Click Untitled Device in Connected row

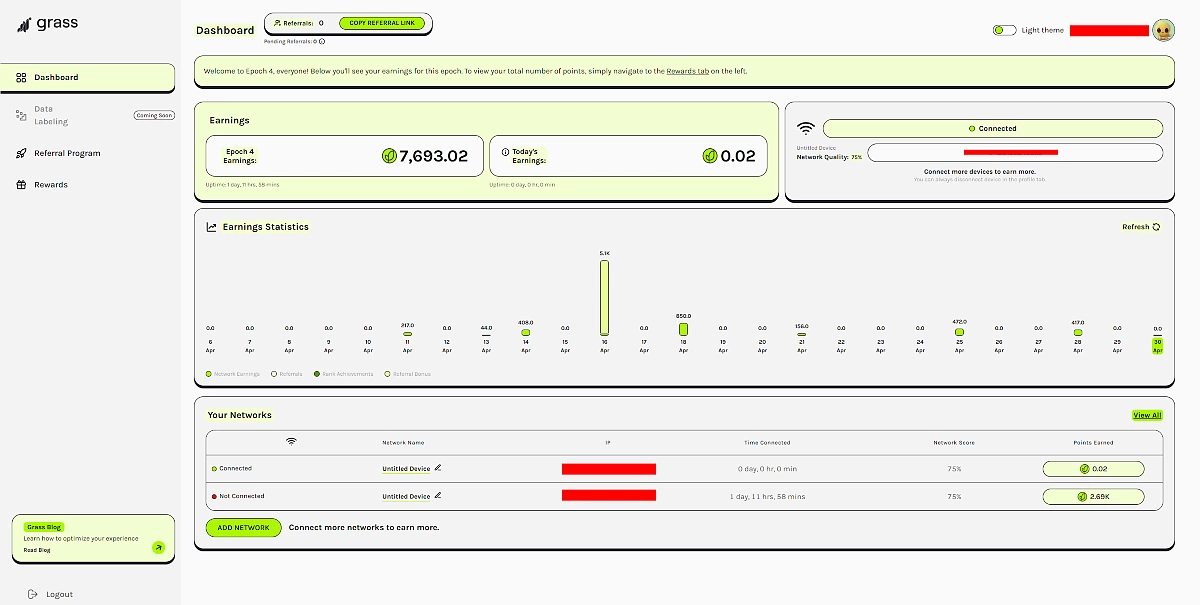pos(406,469)
